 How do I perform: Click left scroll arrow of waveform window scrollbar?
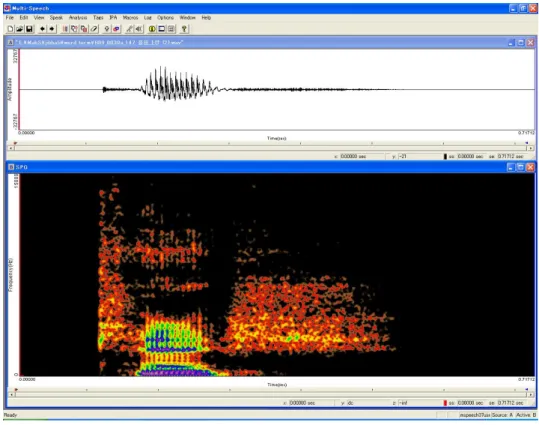(x=11, y=148)
